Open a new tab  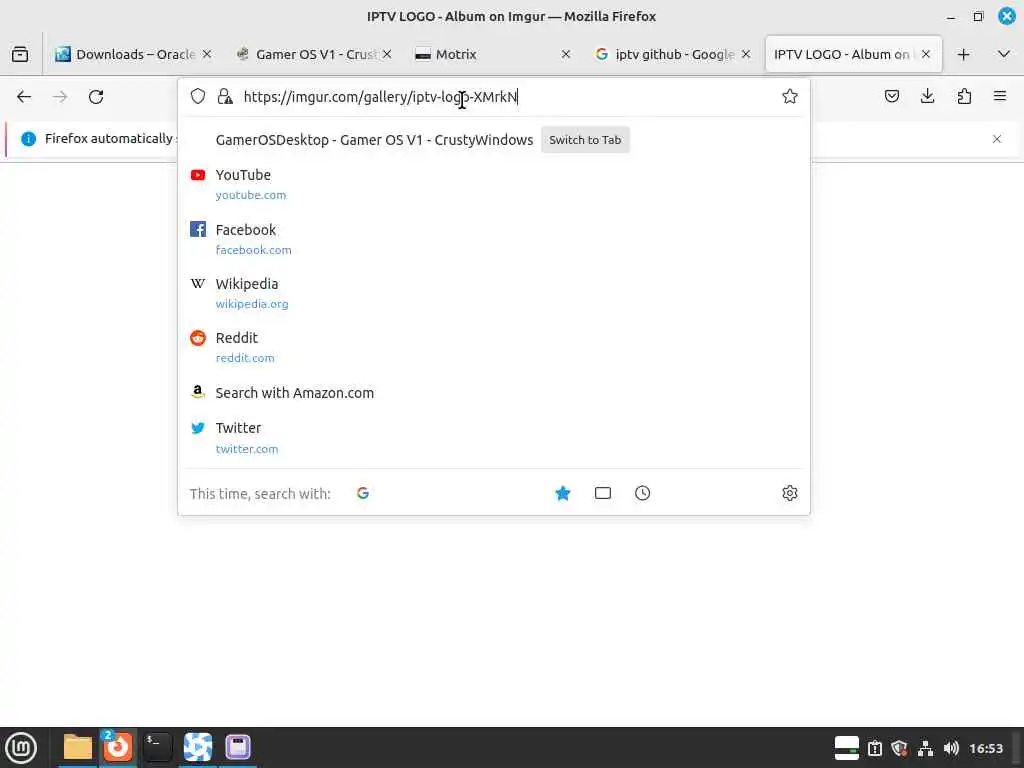(x=963, y=54)
